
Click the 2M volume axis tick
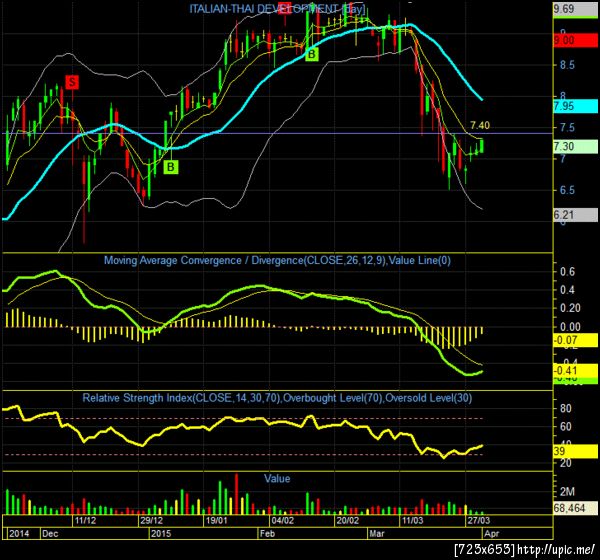[567, 492]
